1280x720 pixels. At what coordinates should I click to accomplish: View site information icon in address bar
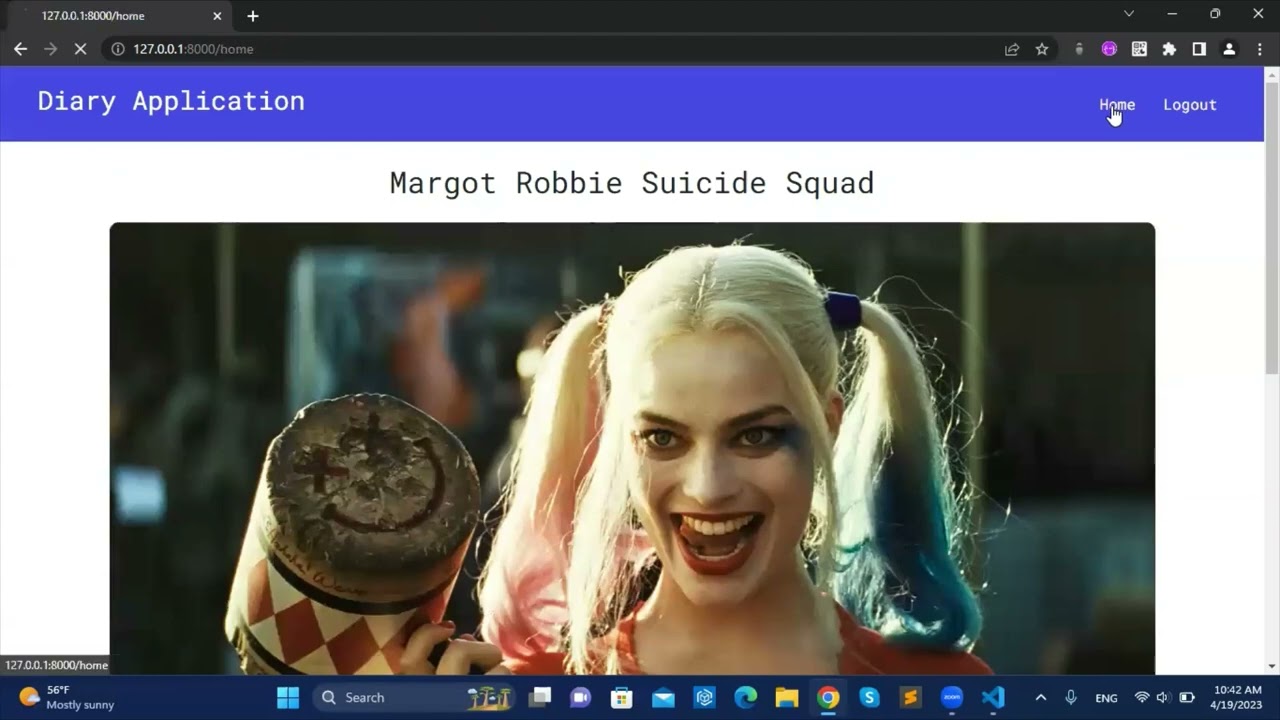[117, 49]
